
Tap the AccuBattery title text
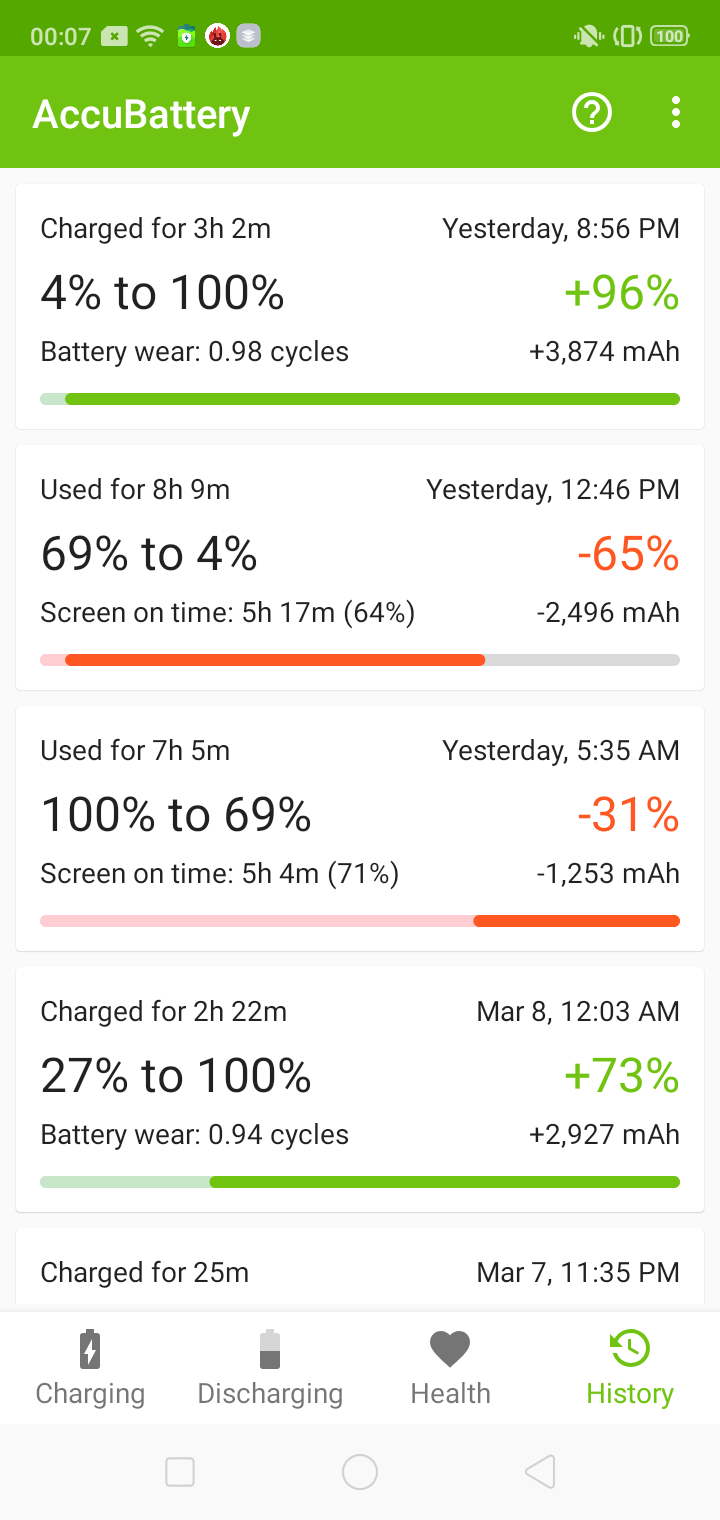coord(141,114)
